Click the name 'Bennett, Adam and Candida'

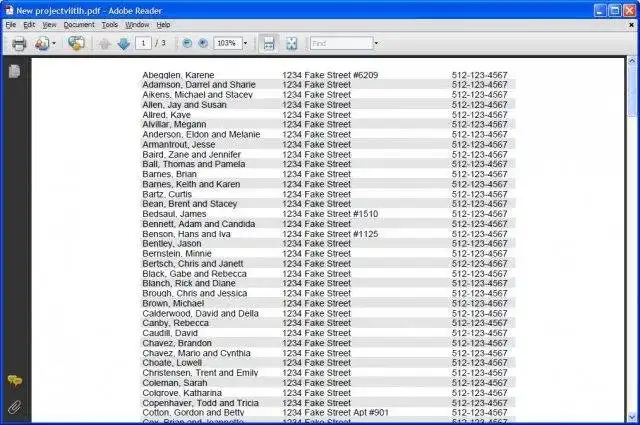point(199,224)
